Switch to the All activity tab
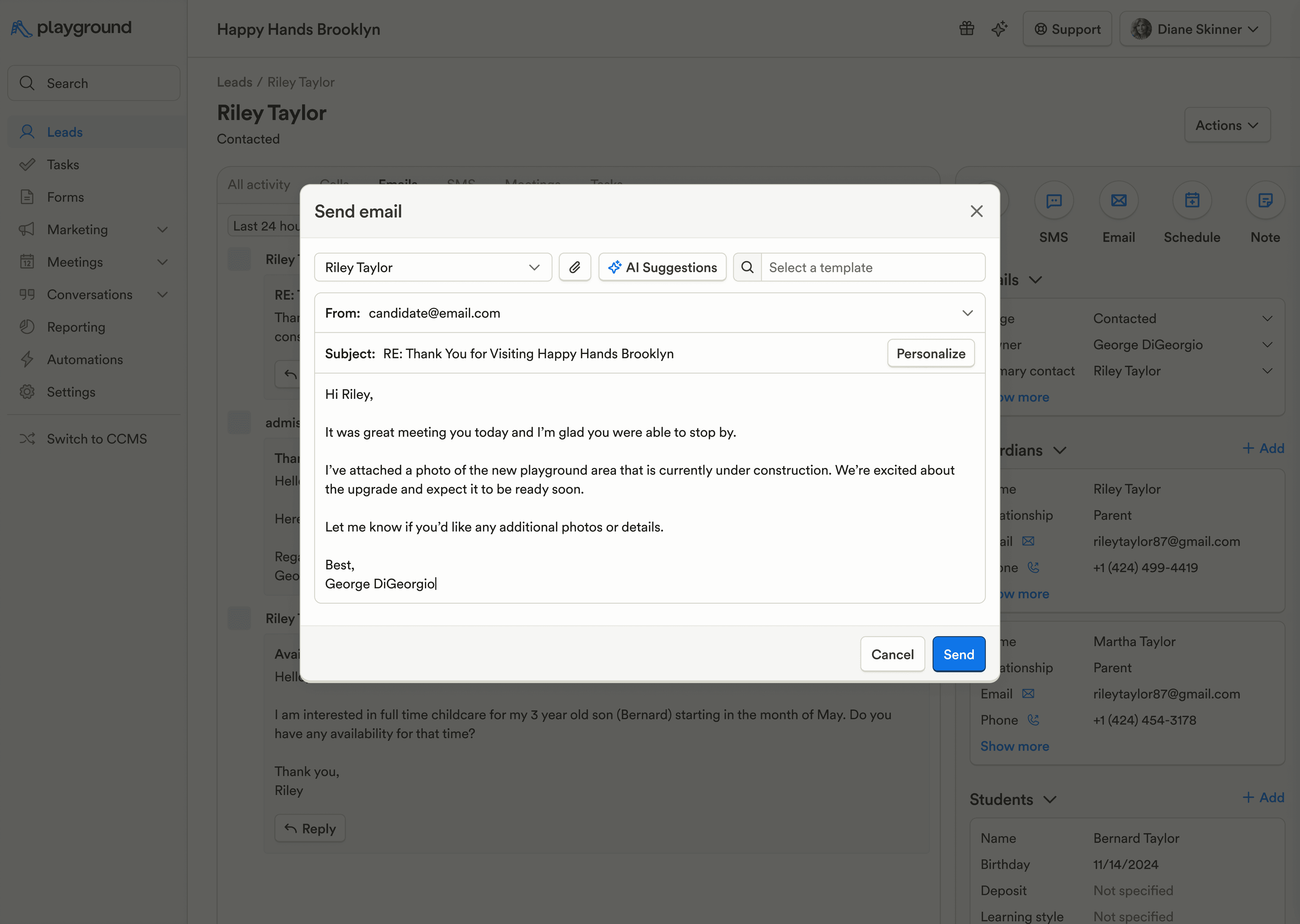This screenshot has height=924, width=1300. tap(259, 184)
